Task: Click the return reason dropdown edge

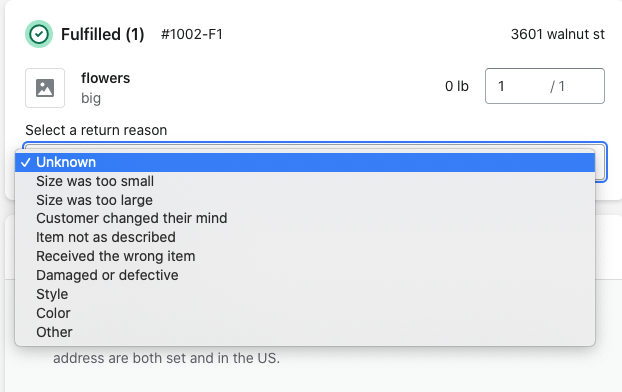Action: (601, 163)
